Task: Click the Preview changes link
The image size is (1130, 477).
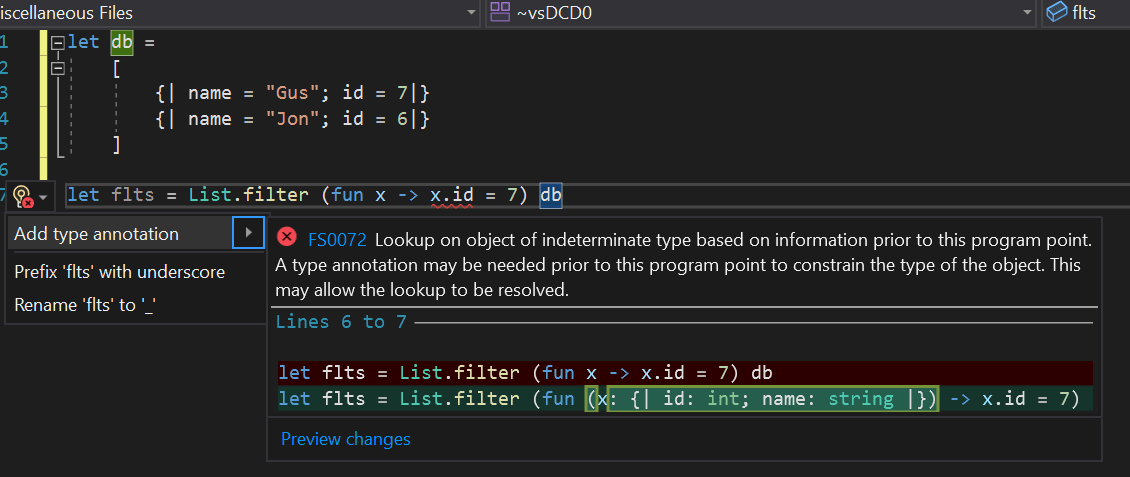Action: tap(346, 439)
